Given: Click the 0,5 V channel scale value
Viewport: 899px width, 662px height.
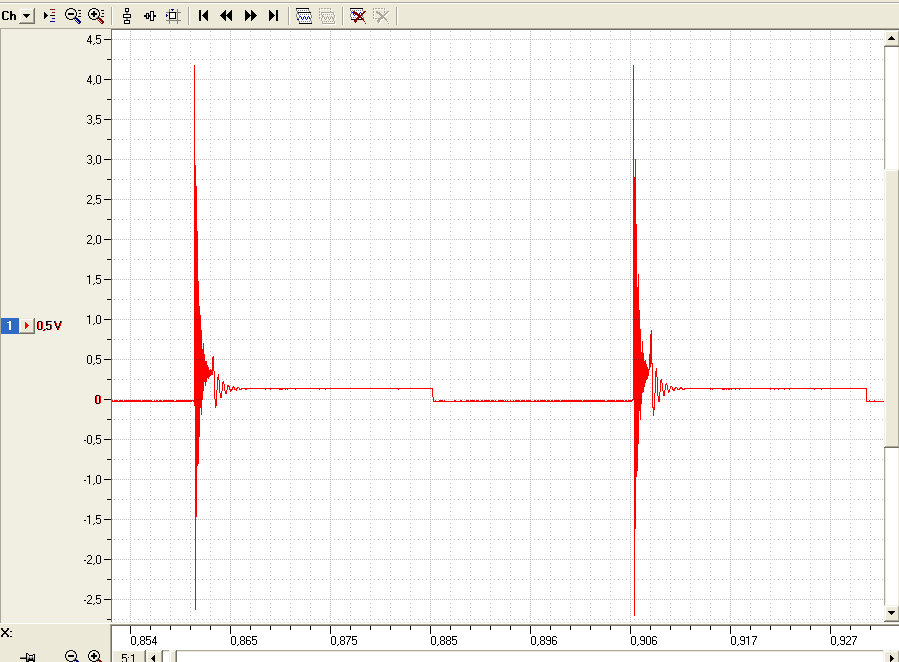Looking at the screenshot, I should tap(49, 326).
